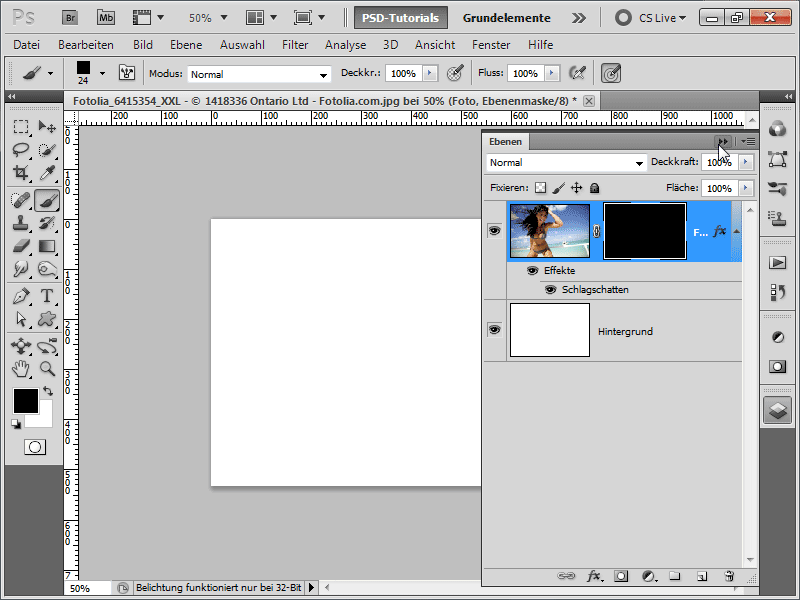Image resolution: width=800 pixels, height=600 pixels.
Task: Open the Modus blend mode dropdown
Action: click(x=259, y=74)
